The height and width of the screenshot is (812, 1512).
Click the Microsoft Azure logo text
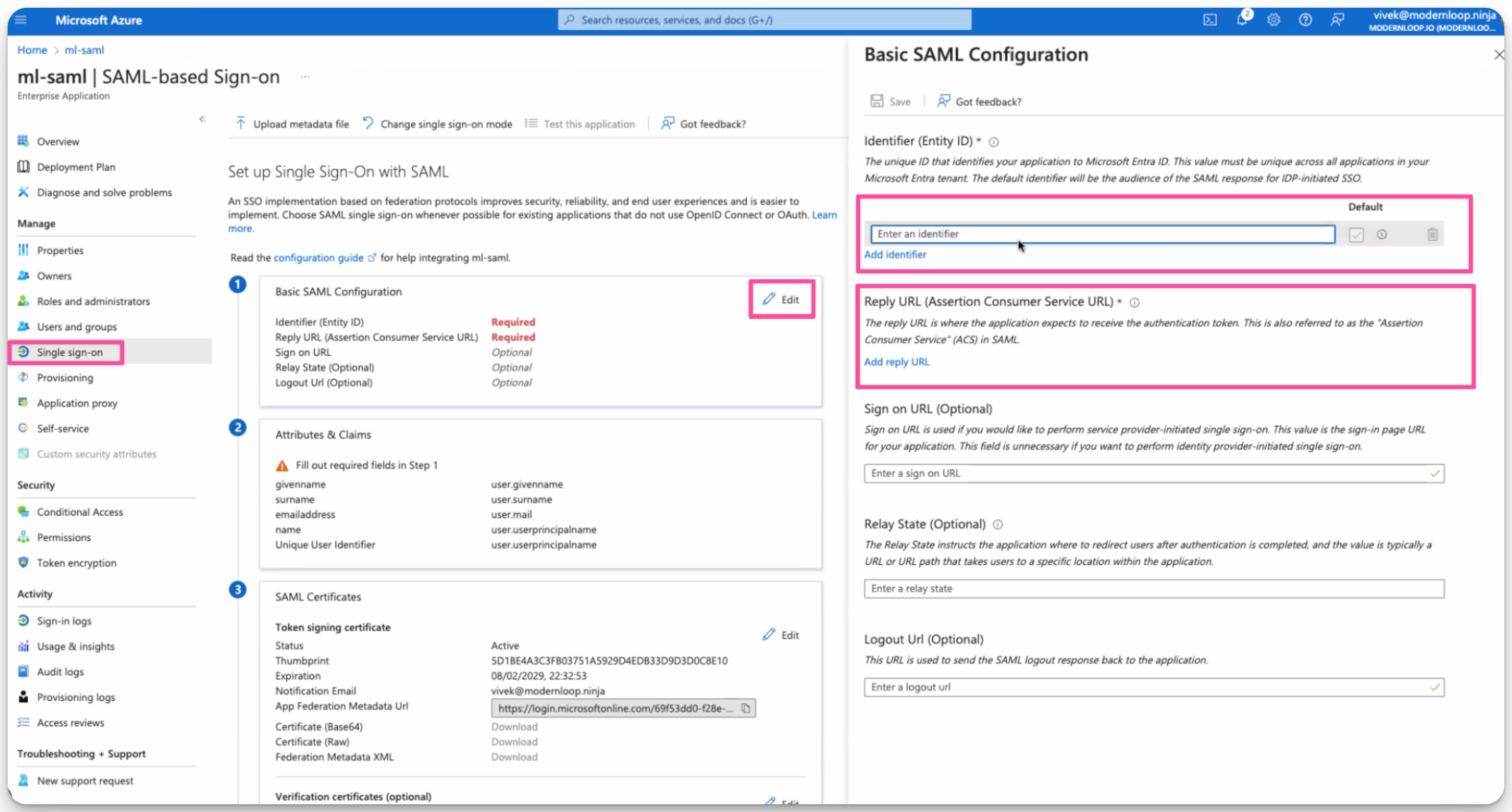(99, 20)
